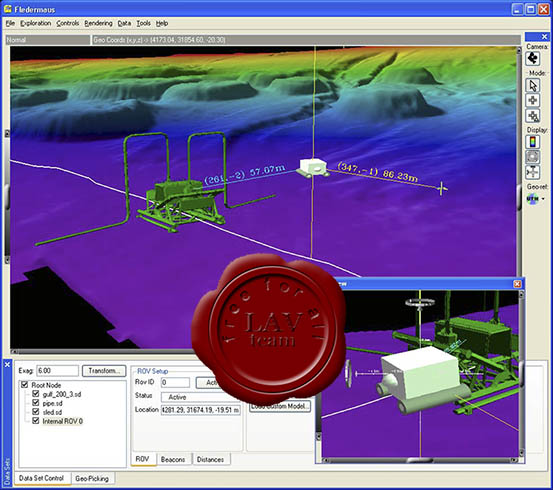Click the Load Custom Model... button

coord(280,407)
